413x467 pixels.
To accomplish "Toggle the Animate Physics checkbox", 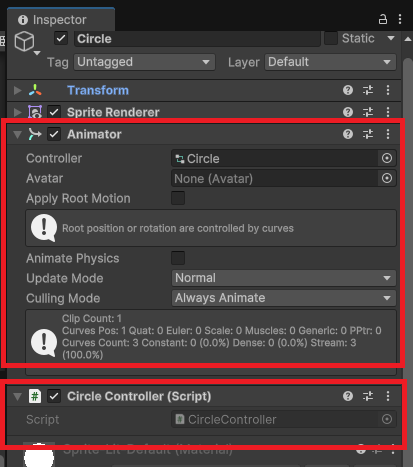I will point(178,258).
